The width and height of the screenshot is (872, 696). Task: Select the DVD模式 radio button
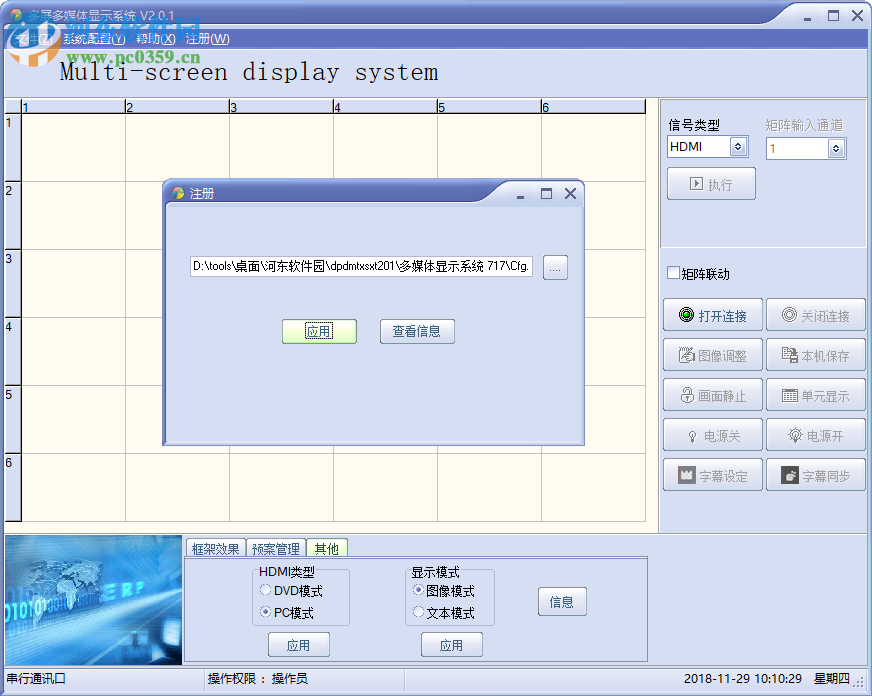pyautogui.click(x=264, y=590)
